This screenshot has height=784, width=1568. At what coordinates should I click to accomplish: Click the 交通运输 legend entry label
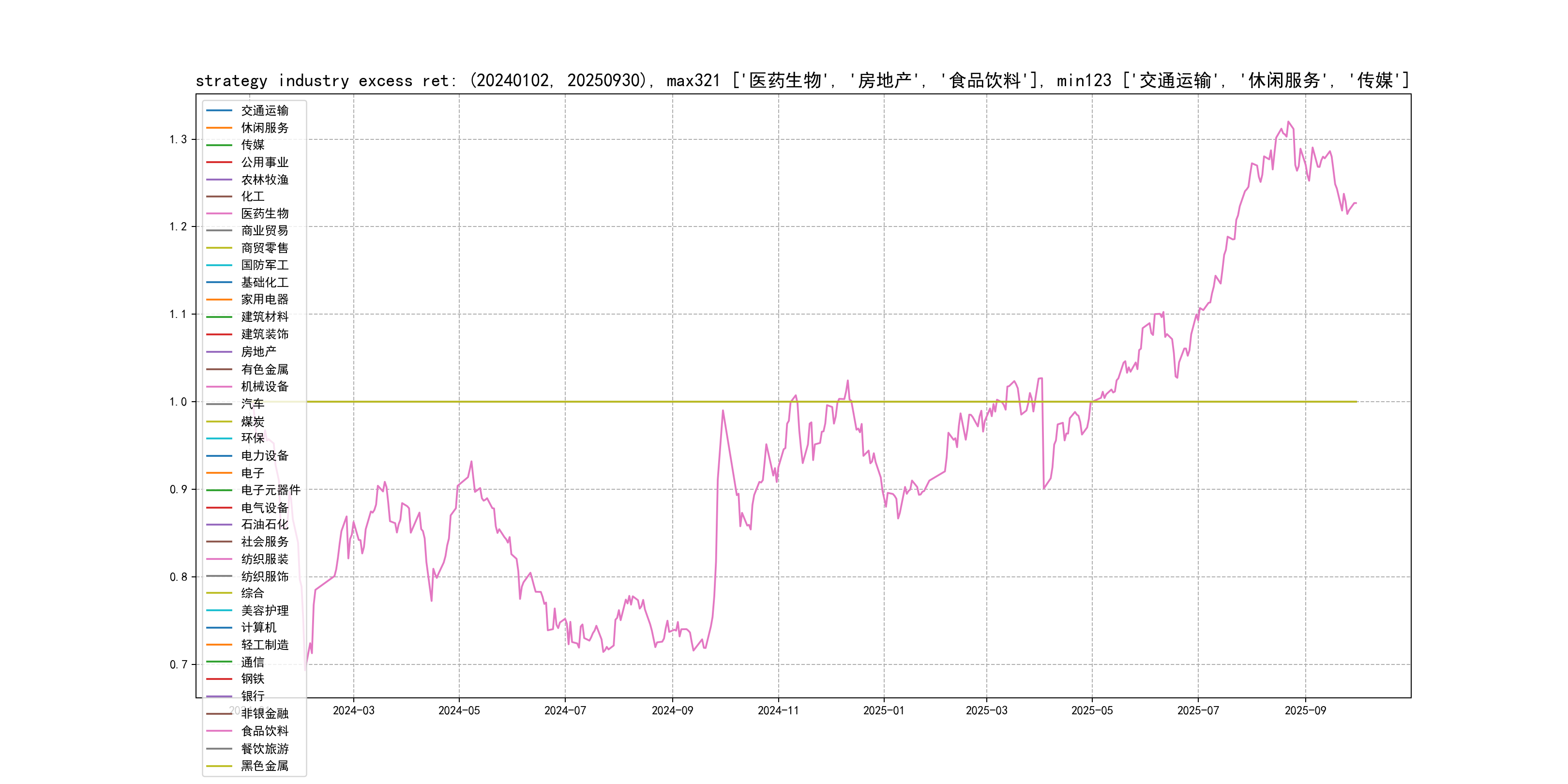(x=264, y=111)
